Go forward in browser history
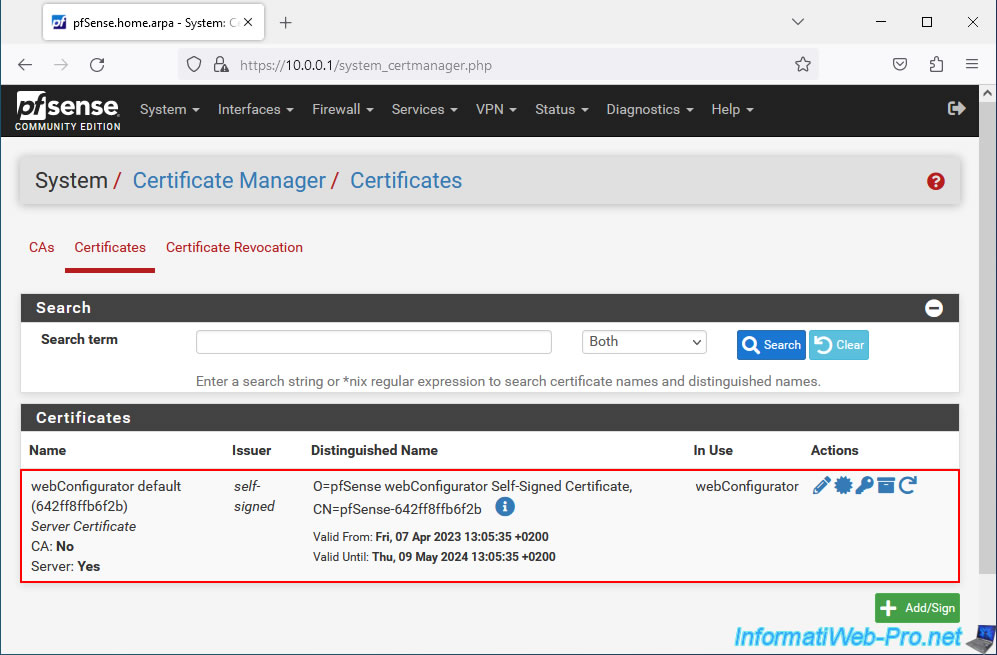Viewport: 997px width, 655px height. tap(61, 64)
